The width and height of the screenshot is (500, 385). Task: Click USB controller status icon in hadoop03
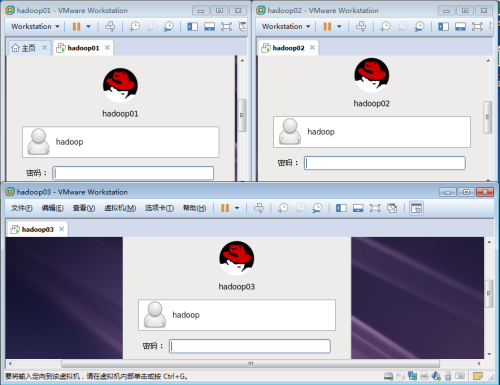(448, 376)
